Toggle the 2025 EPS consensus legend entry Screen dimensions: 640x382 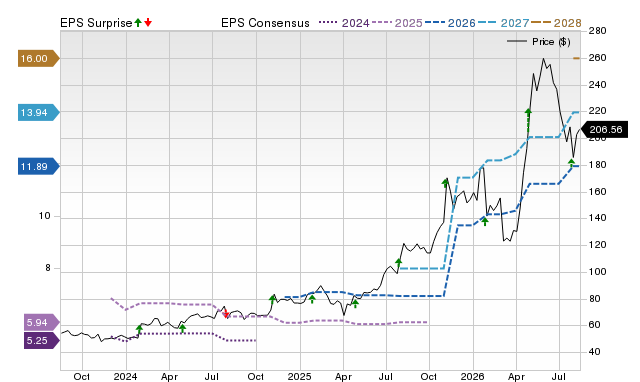397,23
